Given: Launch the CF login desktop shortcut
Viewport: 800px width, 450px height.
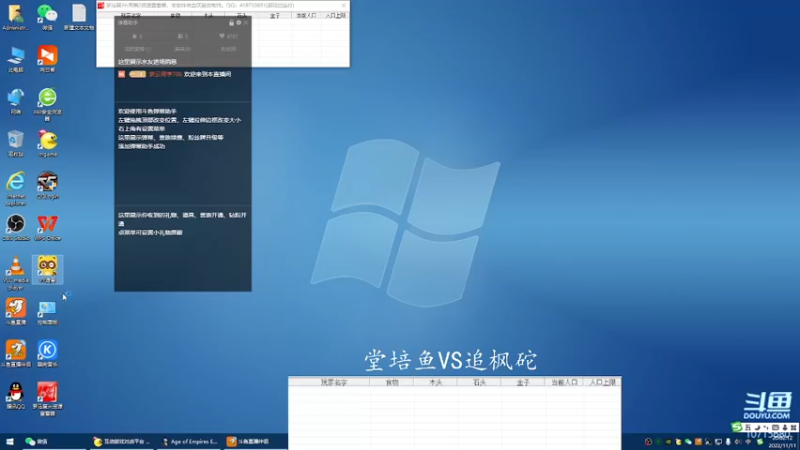Looking at the screenshot, I should click(x=47, y=185).
